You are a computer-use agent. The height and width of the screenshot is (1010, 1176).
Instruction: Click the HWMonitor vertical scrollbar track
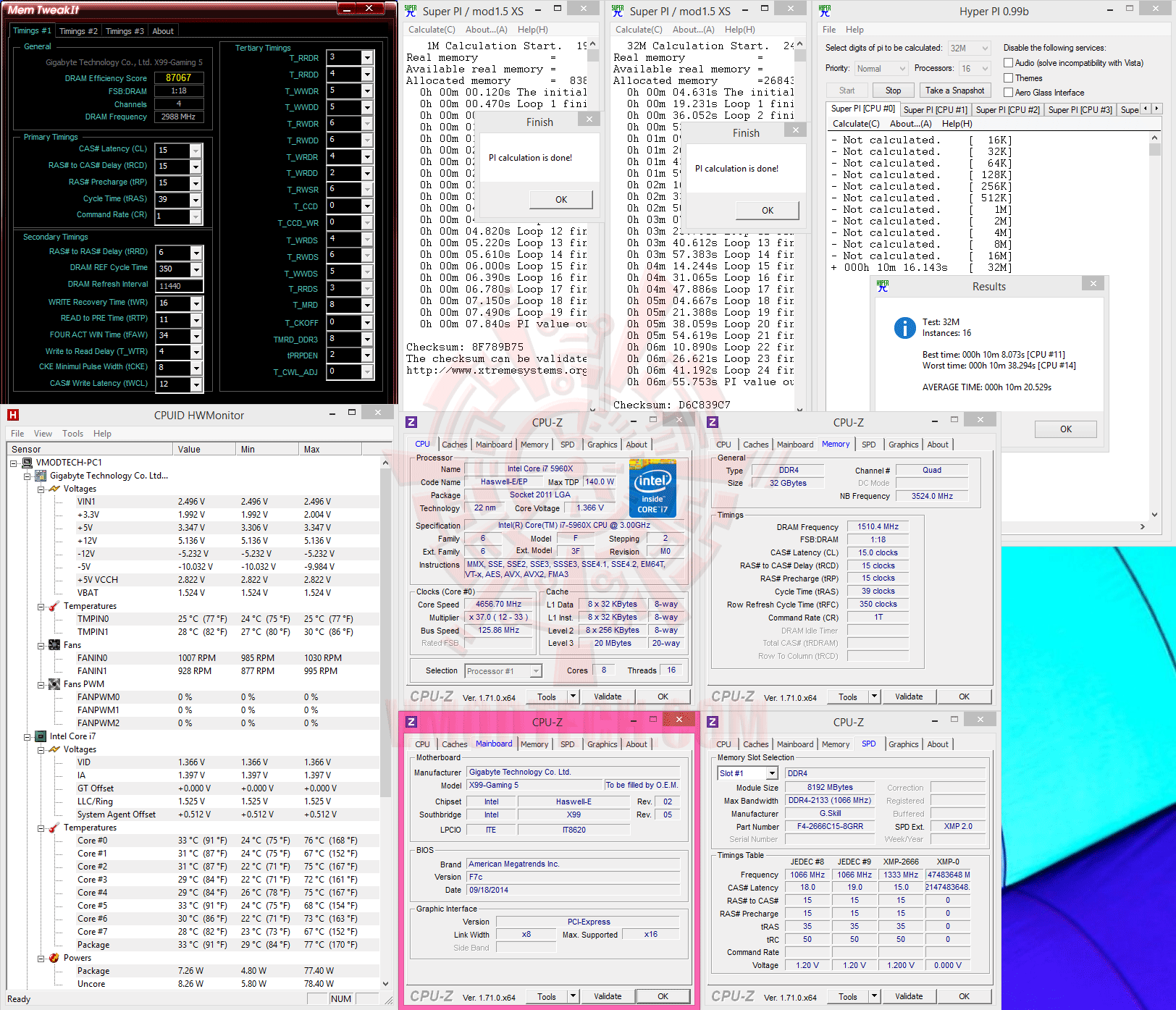385,723
